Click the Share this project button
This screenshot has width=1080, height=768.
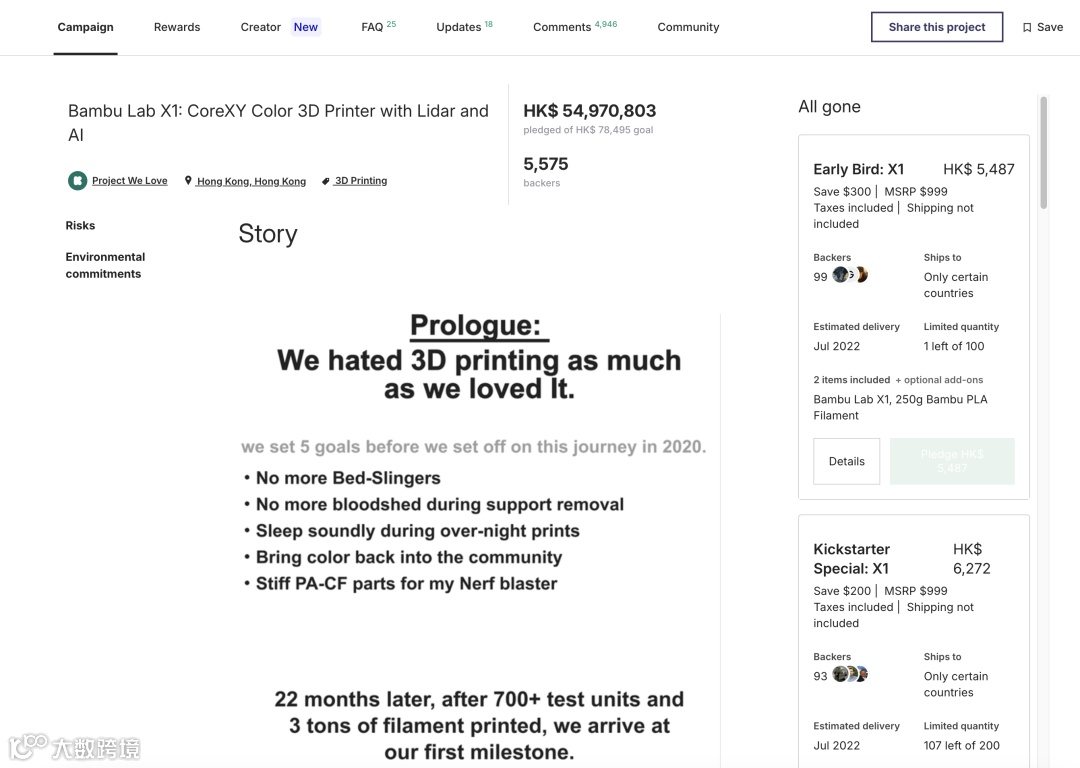tap(937, 27)
